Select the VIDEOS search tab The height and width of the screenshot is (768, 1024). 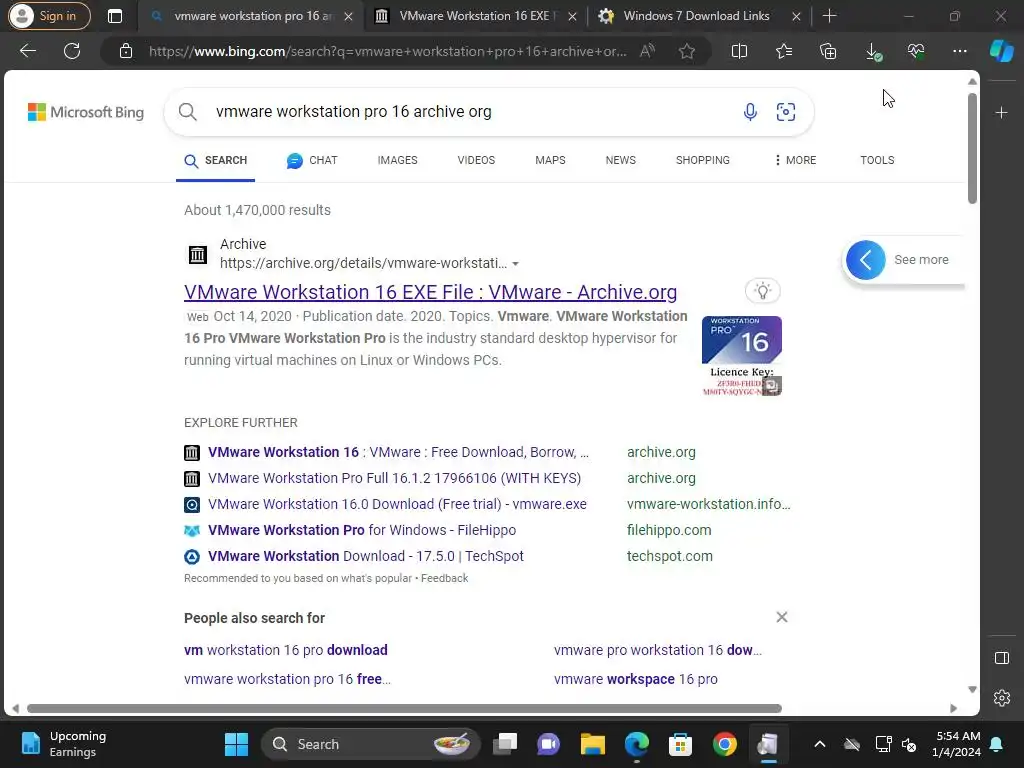point(476,160)
